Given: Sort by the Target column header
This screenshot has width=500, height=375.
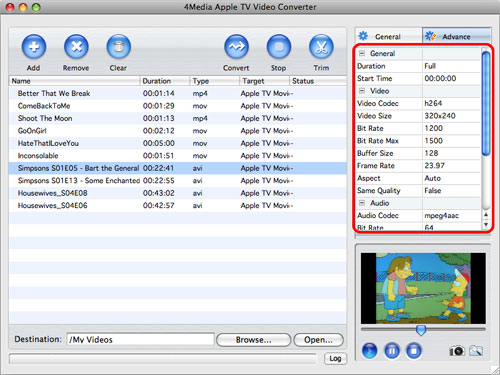Looking at the screenshot, I should point(264,81).
